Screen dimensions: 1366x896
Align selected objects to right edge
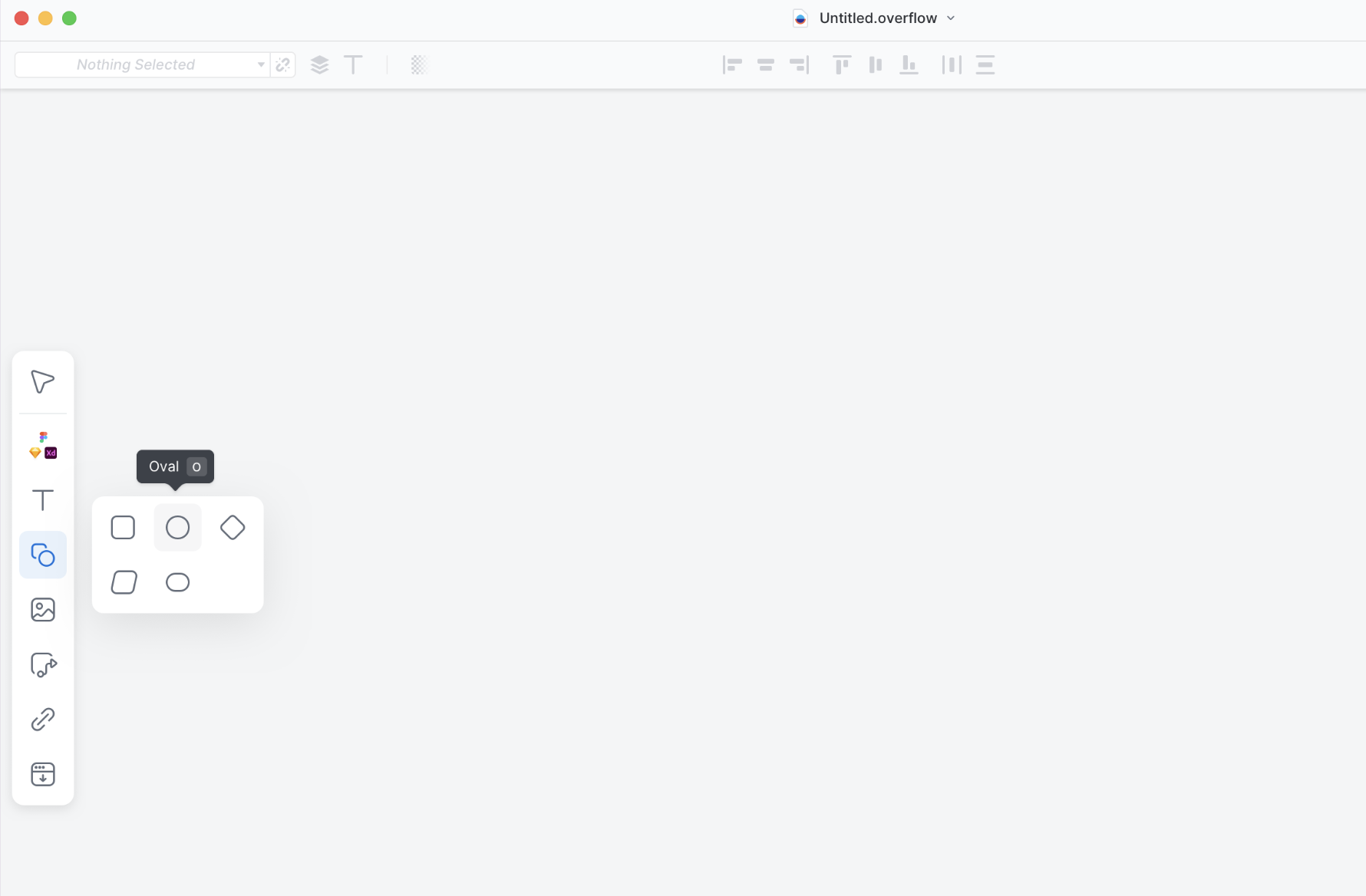point(799,65)
